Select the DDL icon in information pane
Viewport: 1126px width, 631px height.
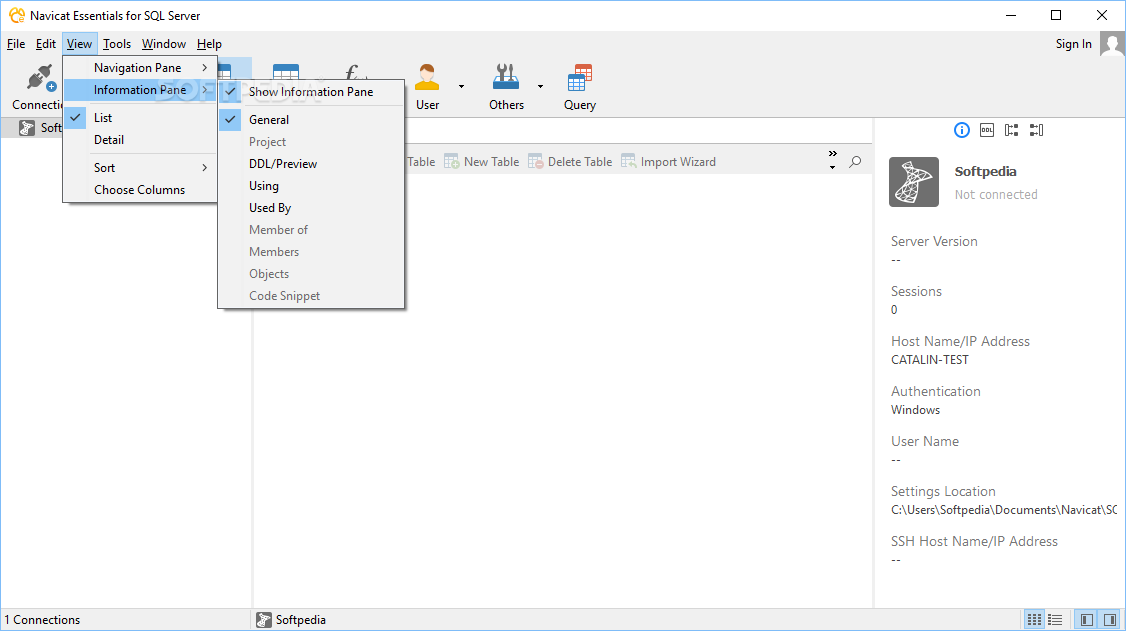[987, 130]
